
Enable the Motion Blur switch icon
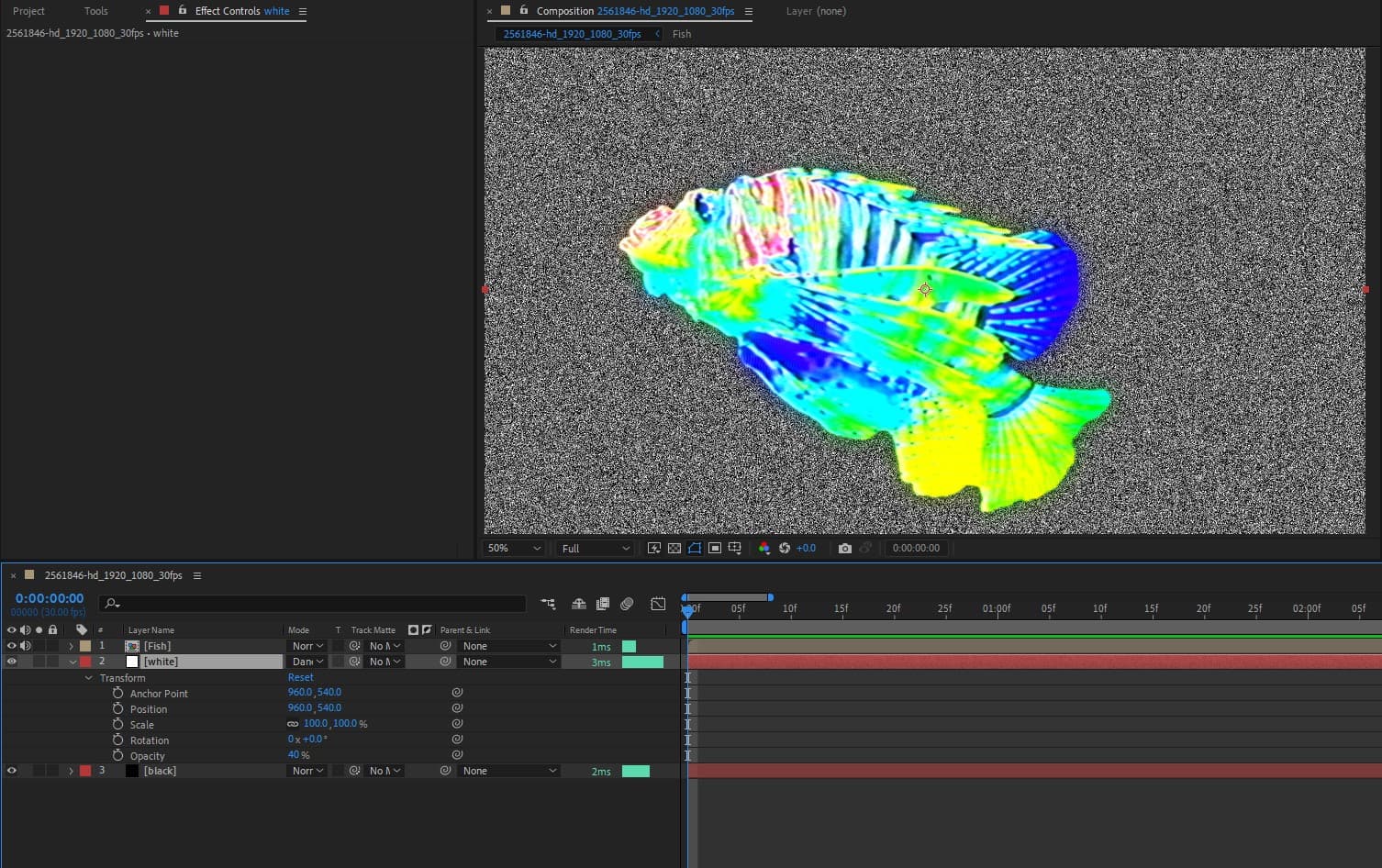[627, 604]
